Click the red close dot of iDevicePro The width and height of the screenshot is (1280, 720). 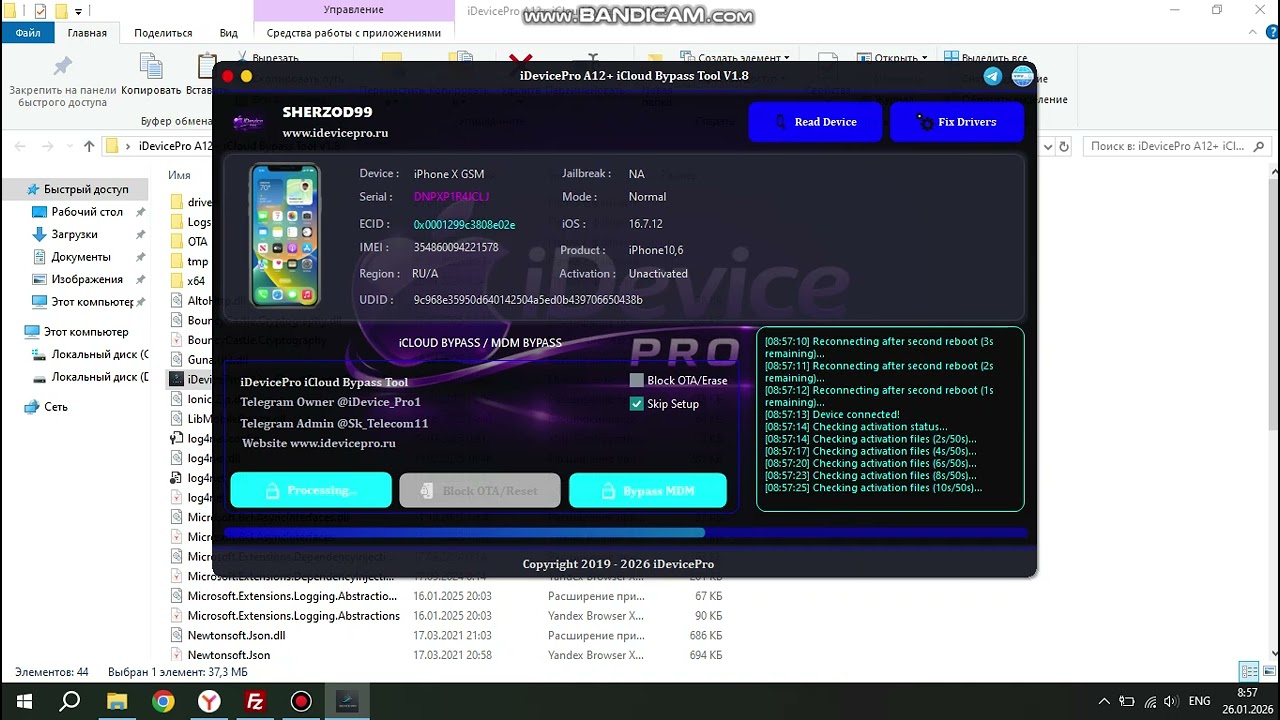(228, 76)
